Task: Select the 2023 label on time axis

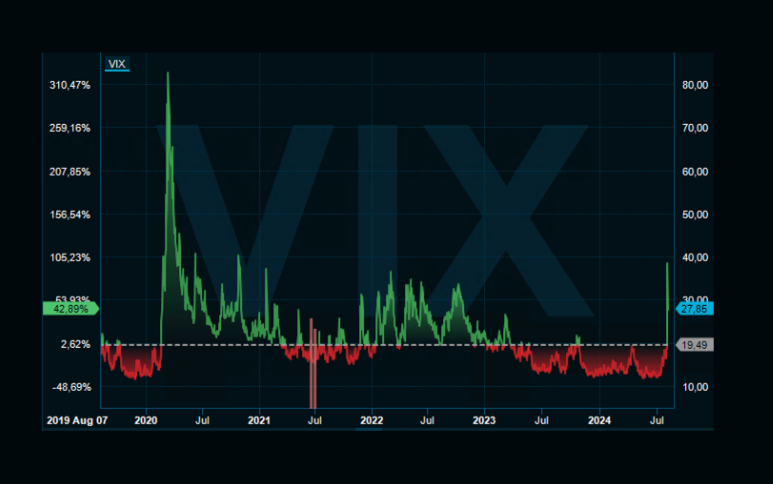Action: tap(484, 421)
